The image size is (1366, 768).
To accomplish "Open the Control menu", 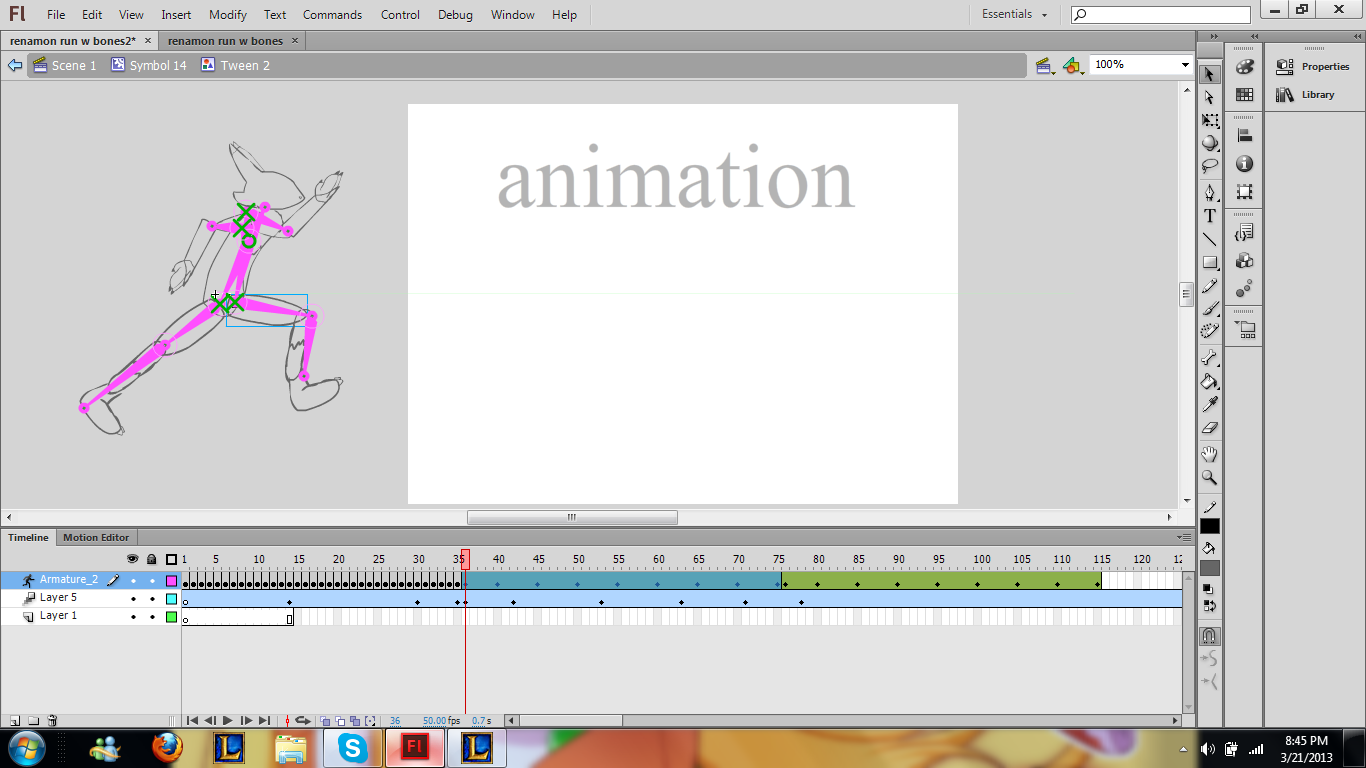I will pos(400,15).
